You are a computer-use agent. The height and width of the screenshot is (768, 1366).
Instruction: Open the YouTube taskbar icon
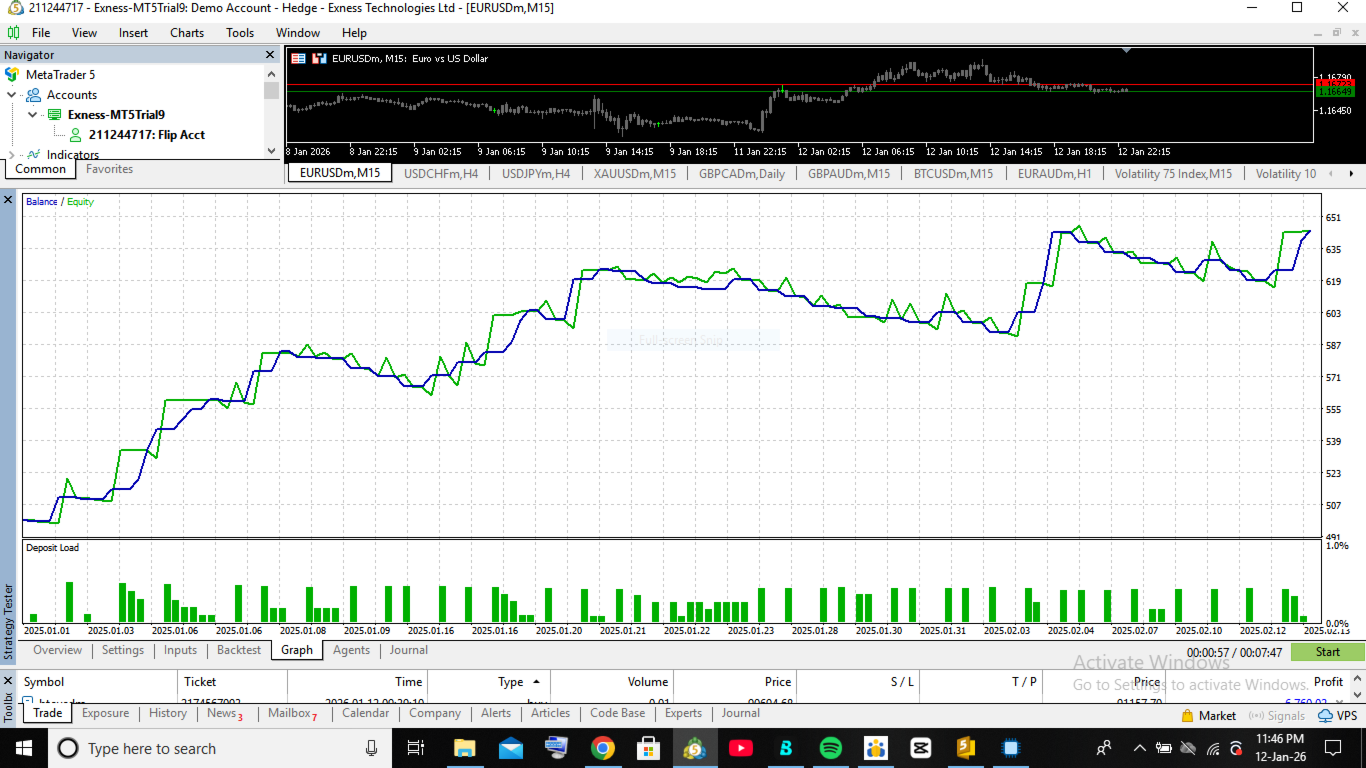(740, 748)
